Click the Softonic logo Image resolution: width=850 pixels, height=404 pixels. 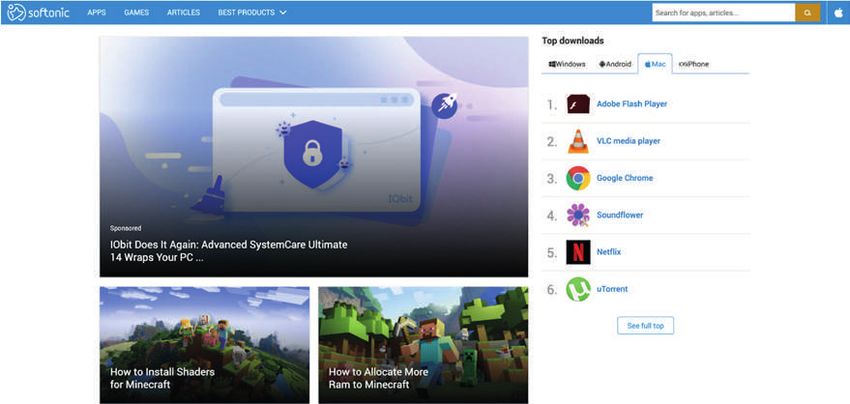[38, 12]
